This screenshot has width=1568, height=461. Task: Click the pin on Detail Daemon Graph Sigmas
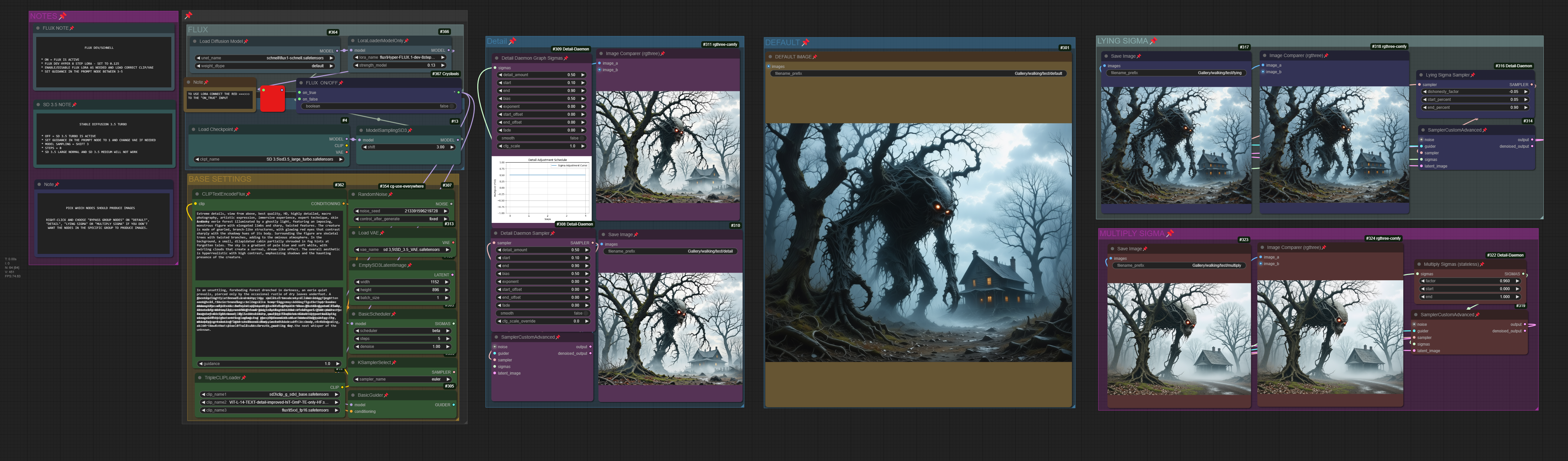click(x=566, y=58)
